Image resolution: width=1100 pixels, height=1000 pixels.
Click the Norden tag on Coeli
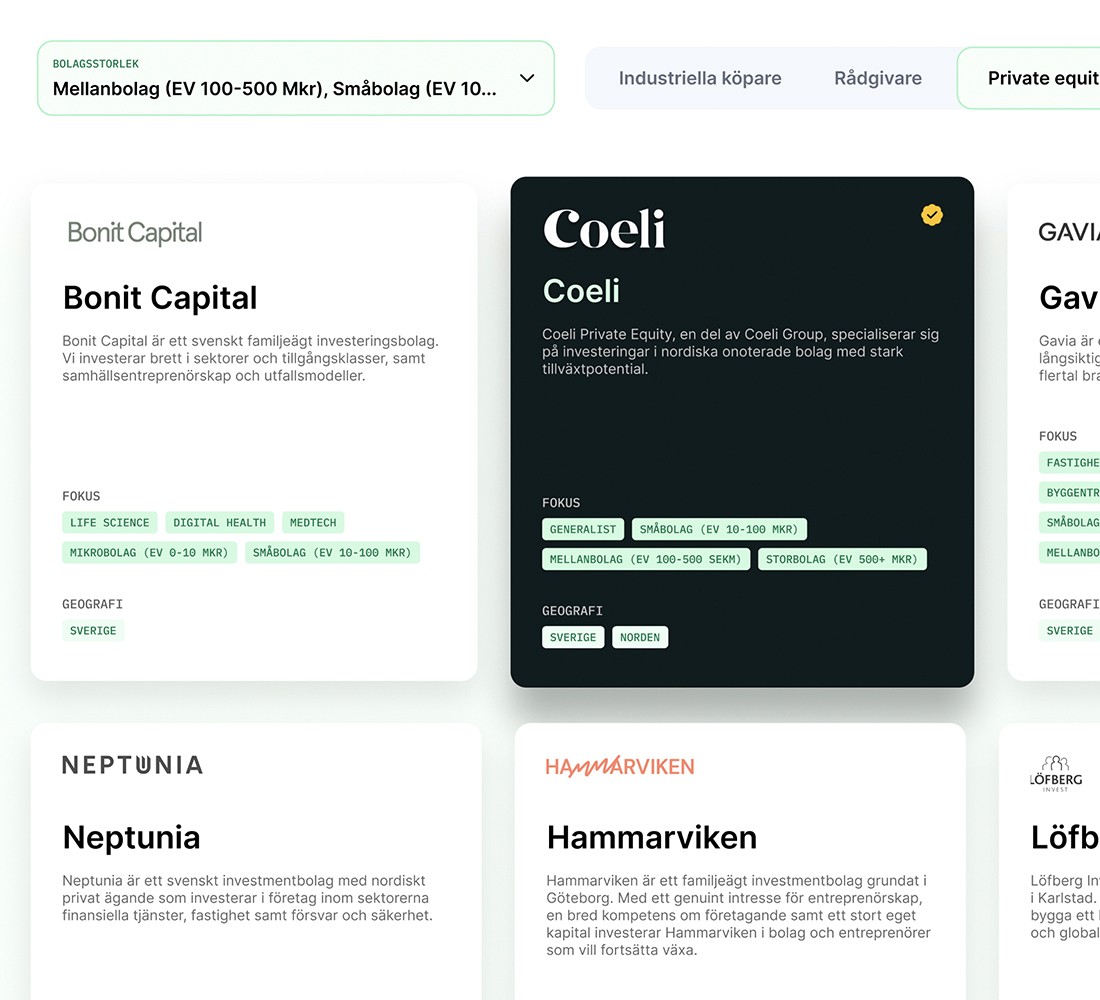coord(640,637)
